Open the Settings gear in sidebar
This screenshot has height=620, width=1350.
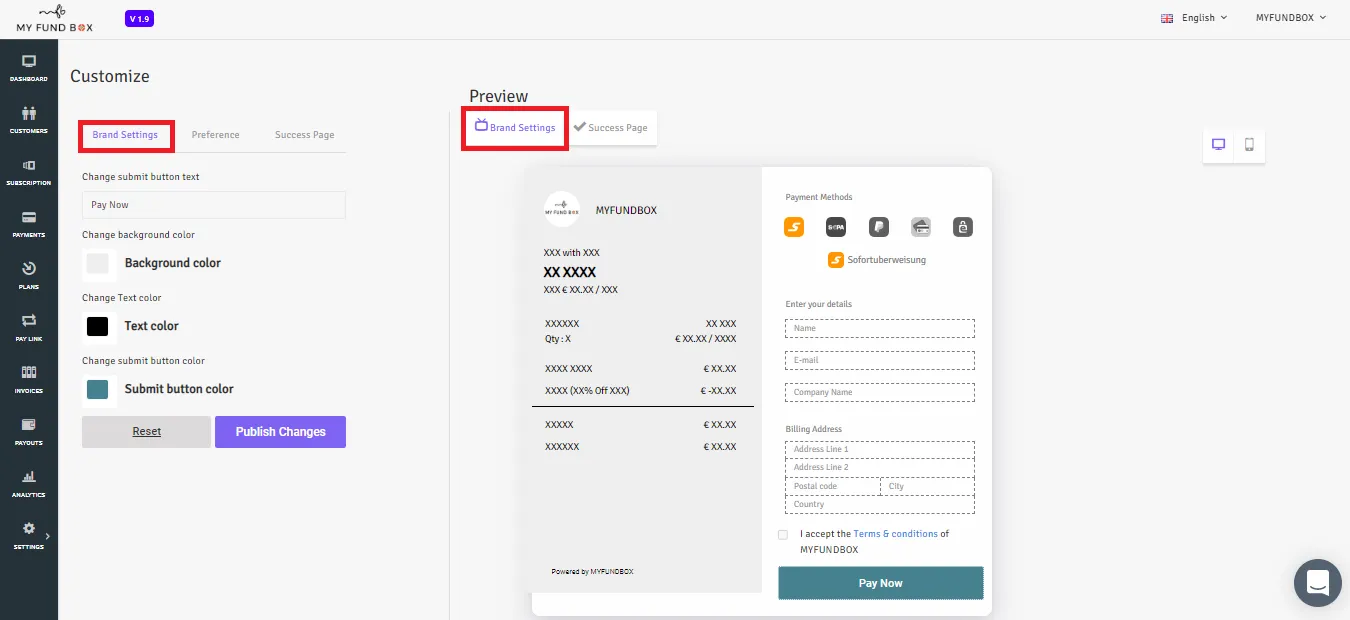(x=29, y=528)
